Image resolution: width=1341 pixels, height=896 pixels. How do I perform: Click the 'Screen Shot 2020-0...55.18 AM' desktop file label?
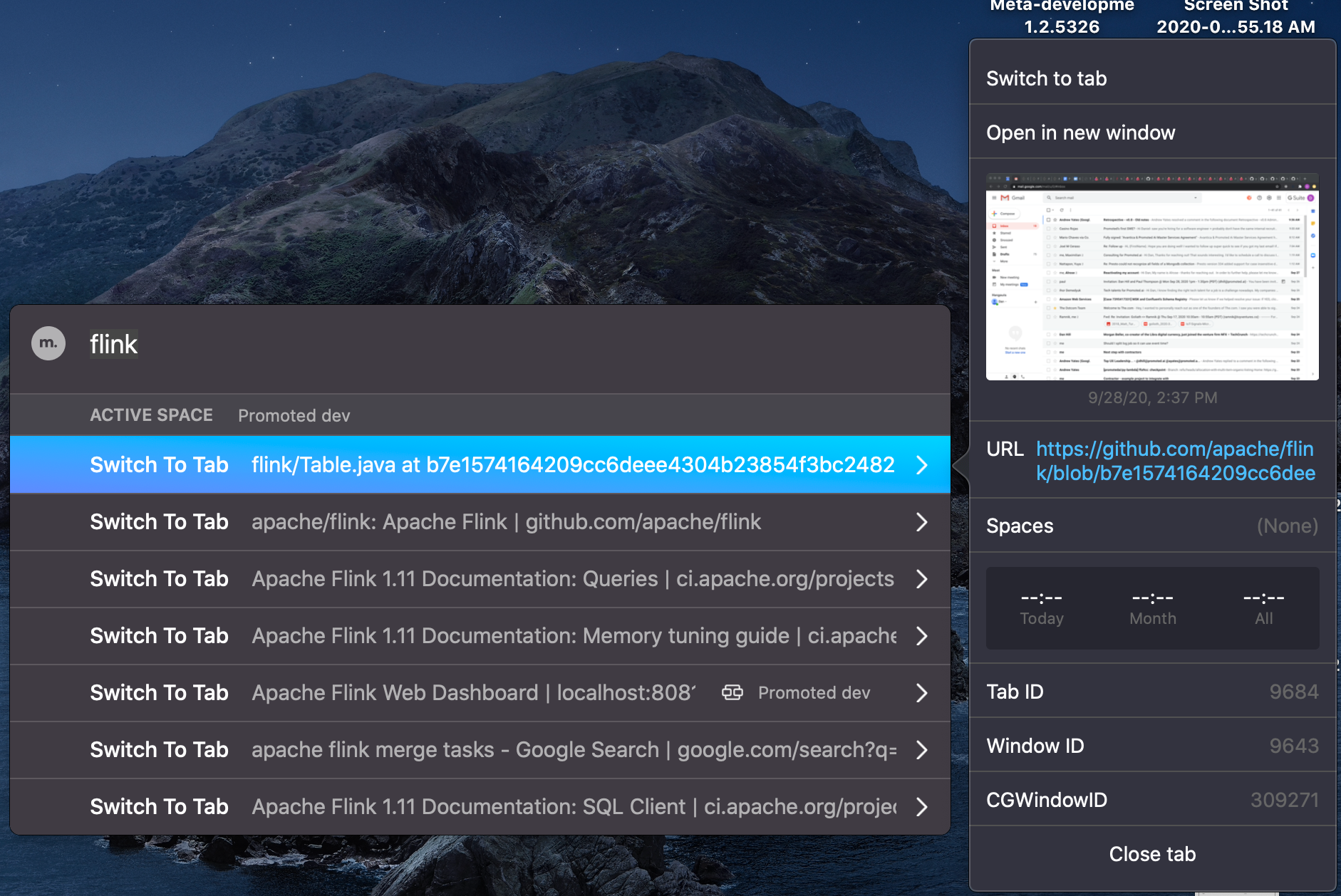[x=1236, y=16]
